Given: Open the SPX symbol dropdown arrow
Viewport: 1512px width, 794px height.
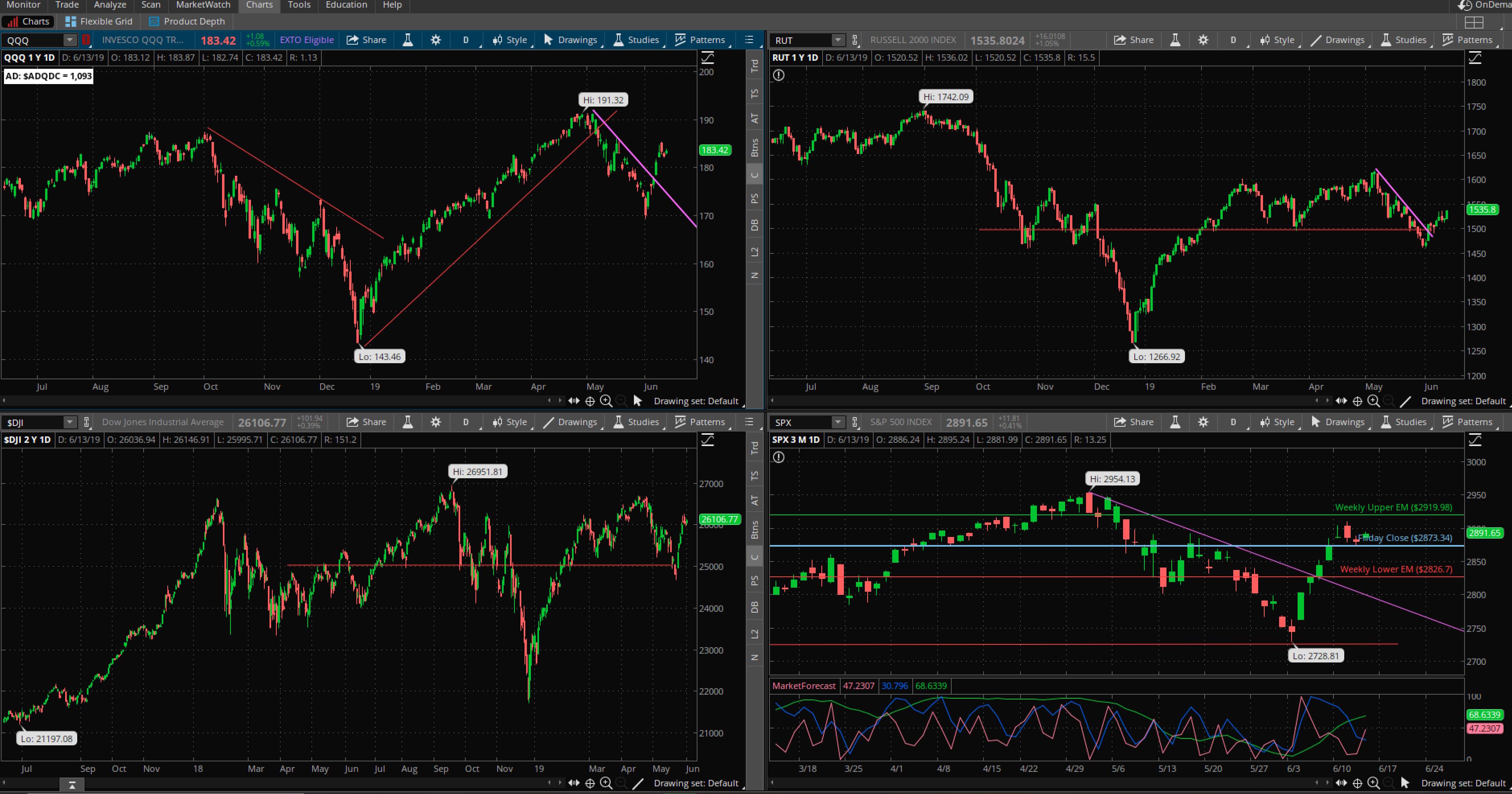Looking at the screenshot, I should (838, 422).
